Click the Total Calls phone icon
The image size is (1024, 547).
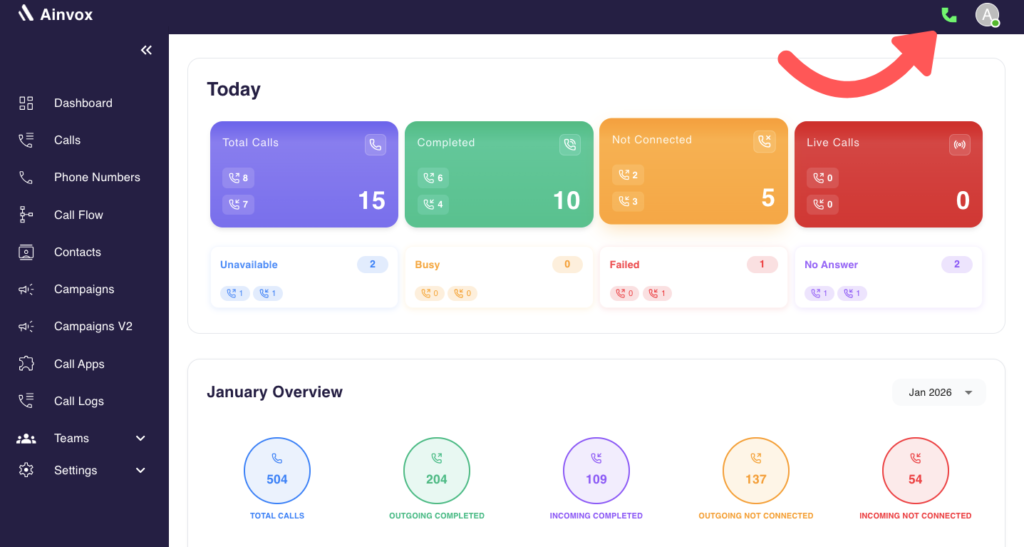click(375, 144)
